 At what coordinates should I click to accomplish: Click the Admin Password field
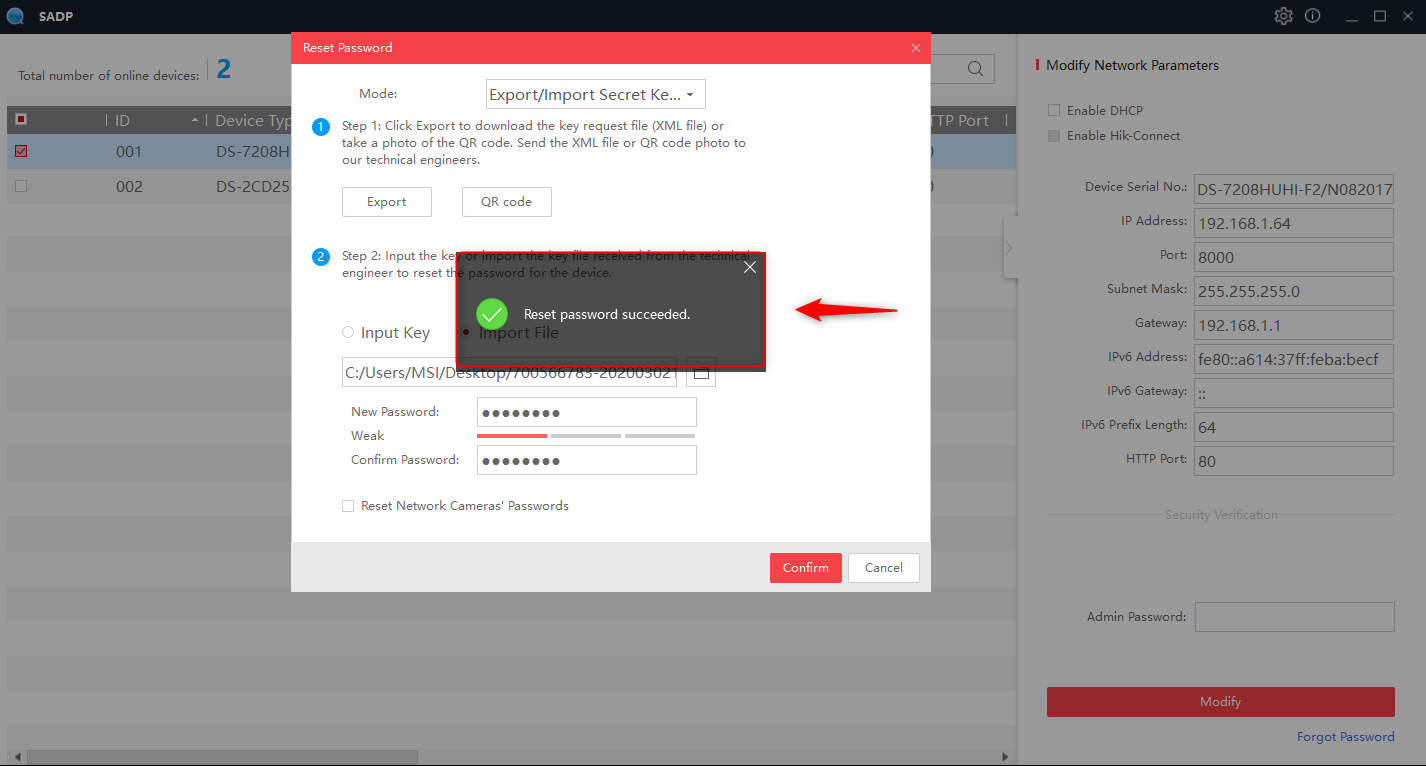point(1294,617)
